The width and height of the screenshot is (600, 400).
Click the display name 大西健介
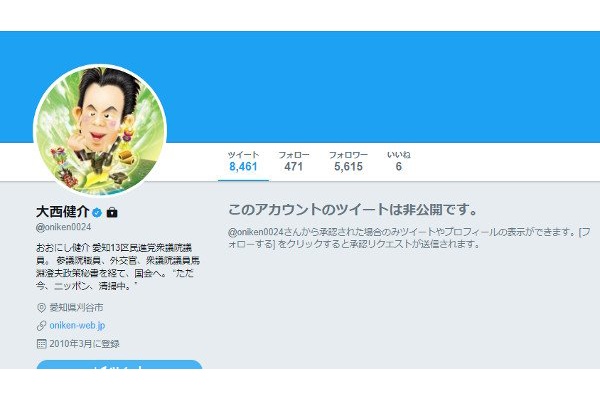click(63, 212)
